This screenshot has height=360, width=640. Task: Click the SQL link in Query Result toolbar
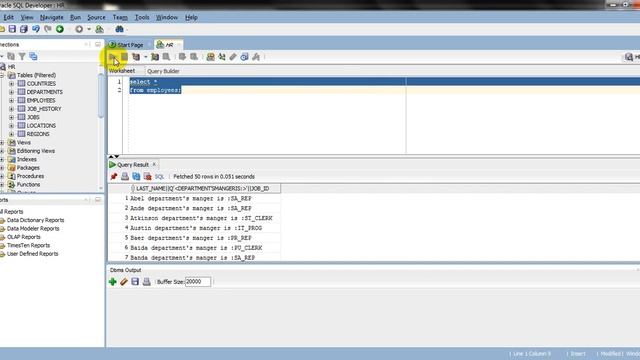159,177
